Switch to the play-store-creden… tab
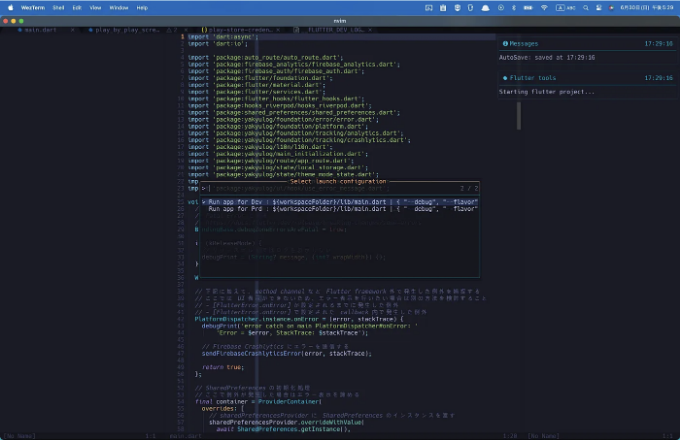The width and height of the screenshot is (680, 440). 240,30
